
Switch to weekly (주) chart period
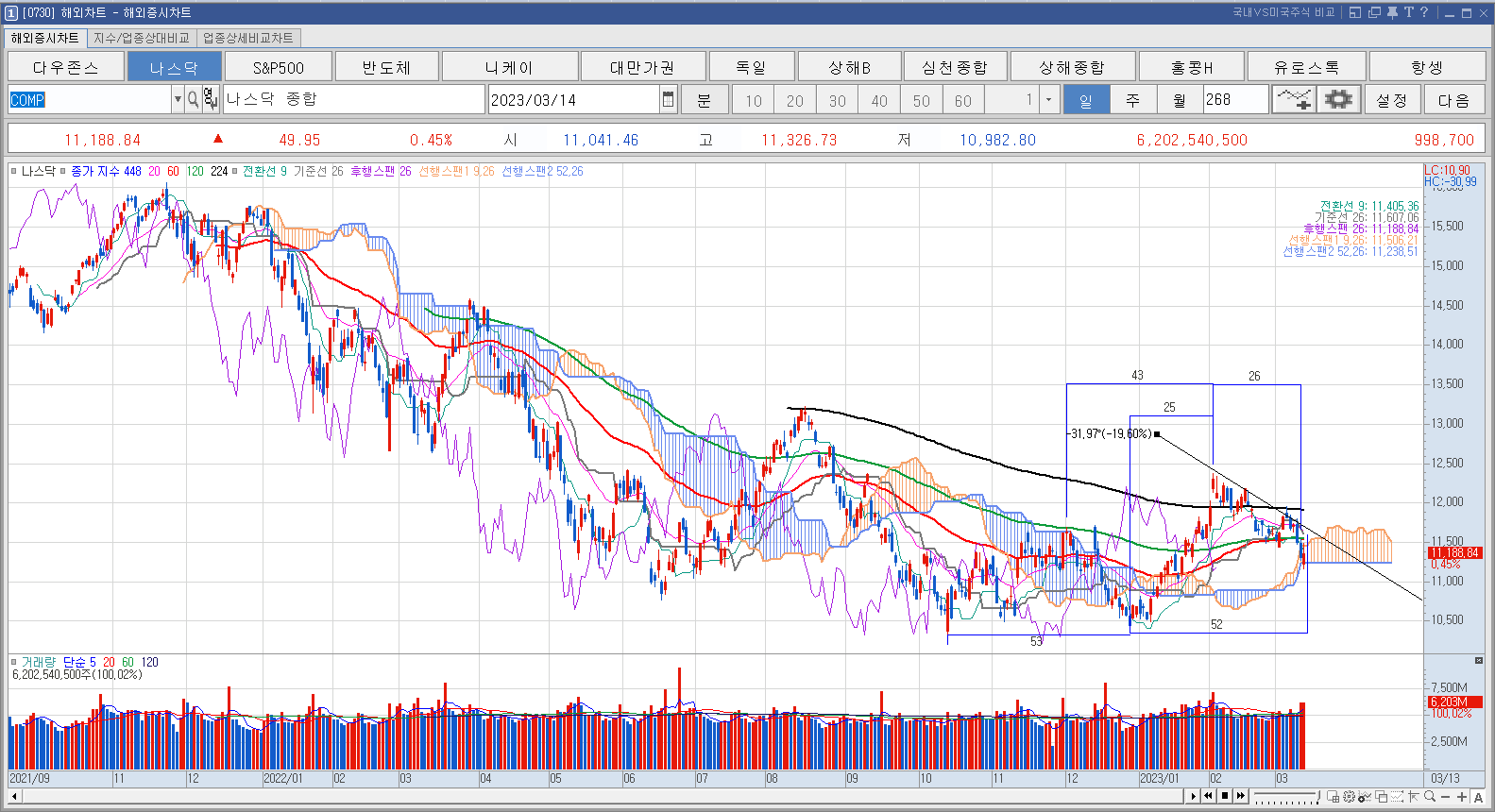(x=1132, y=99)
